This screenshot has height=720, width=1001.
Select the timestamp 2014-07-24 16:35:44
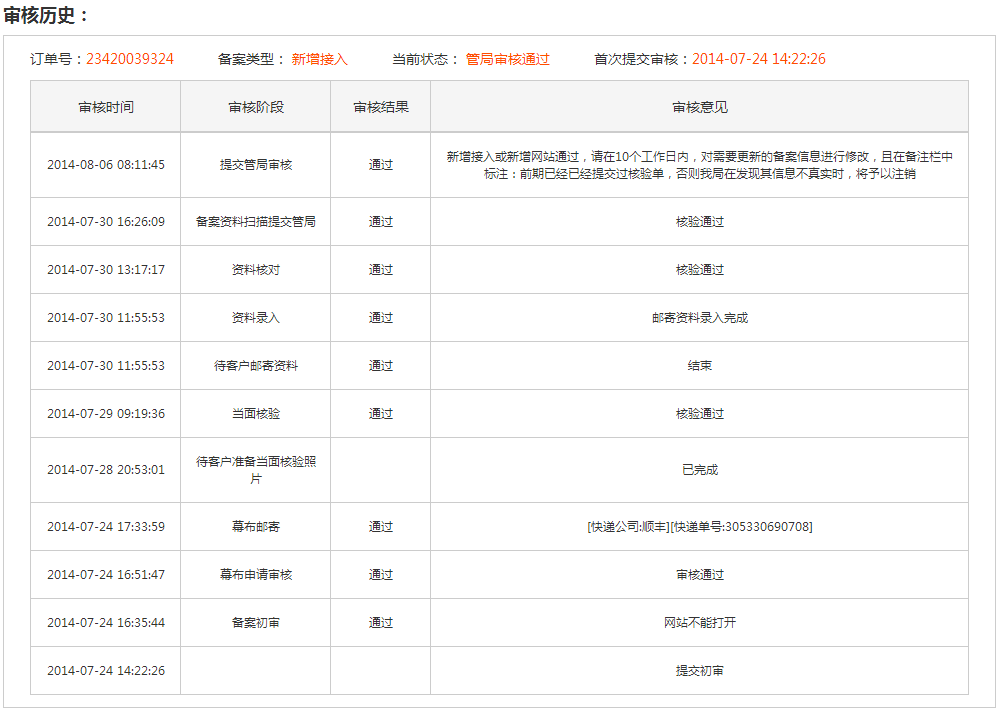tap(106, 622)
